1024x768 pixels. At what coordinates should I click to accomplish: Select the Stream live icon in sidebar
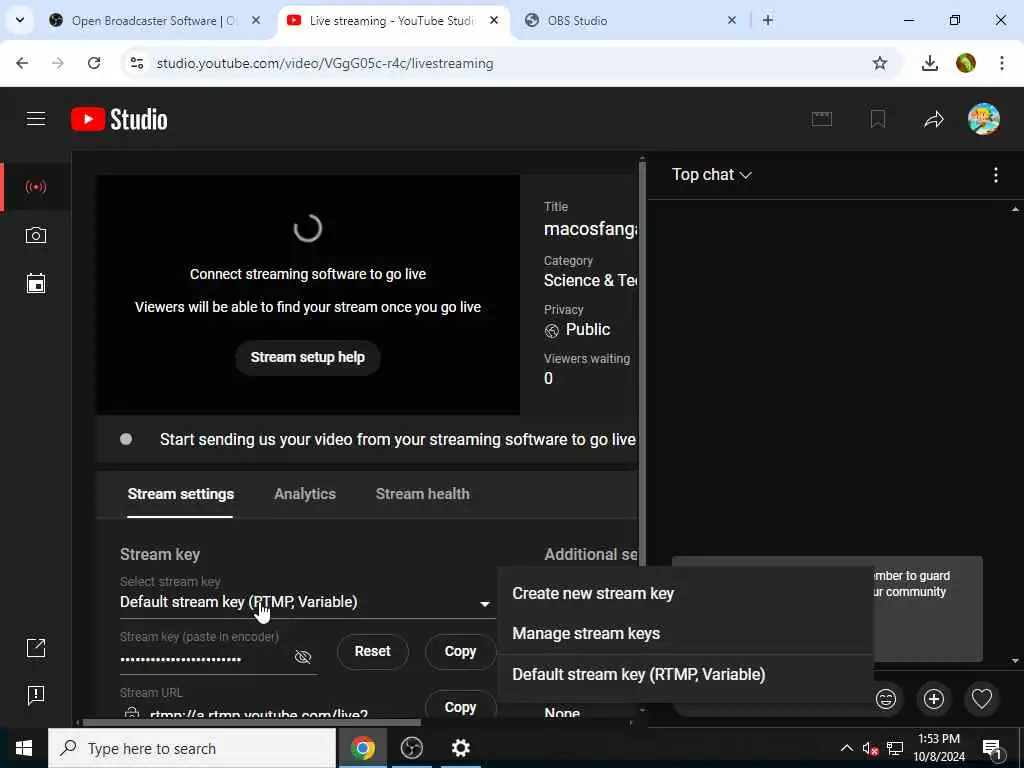36,187
